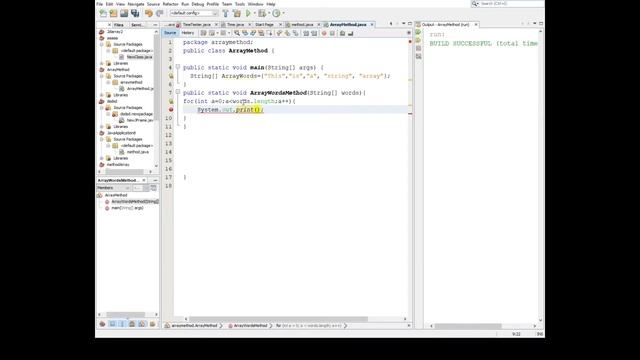Click the Stop icon in Output sidebar

pyautogui.click(x=418, y=49)
